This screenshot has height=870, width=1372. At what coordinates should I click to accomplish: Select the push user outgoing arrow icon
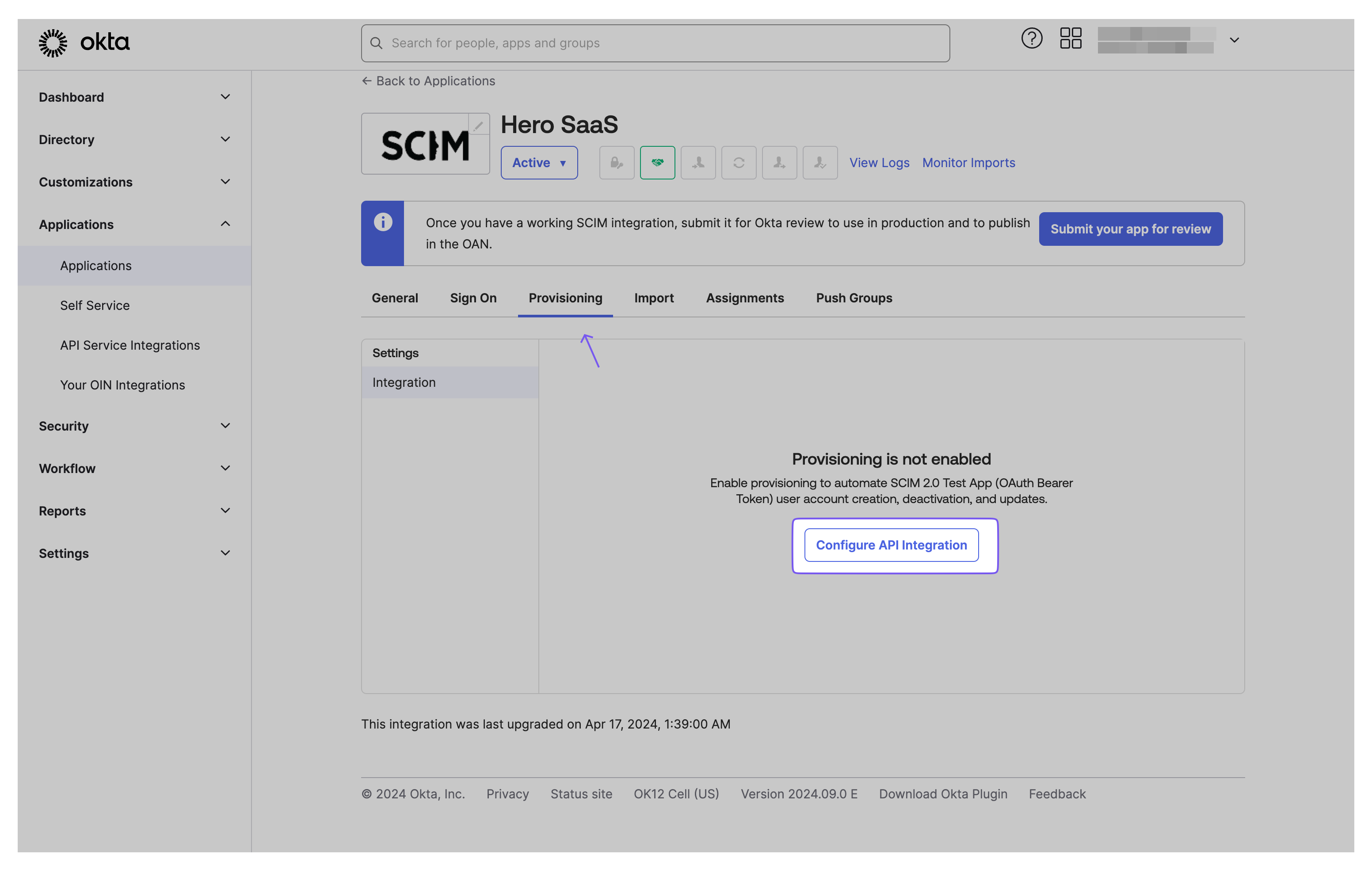click(779, 162)
